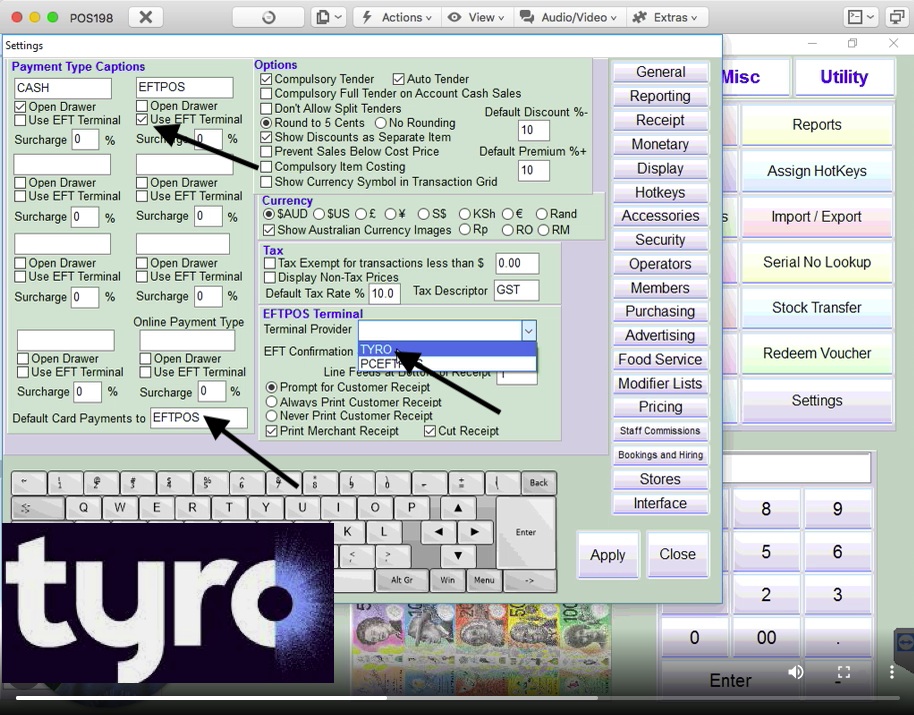Image resolution: width=914 pixels, height=715 pixels.
Task: Click the X close session button by POS198
Action: (145, 17)
